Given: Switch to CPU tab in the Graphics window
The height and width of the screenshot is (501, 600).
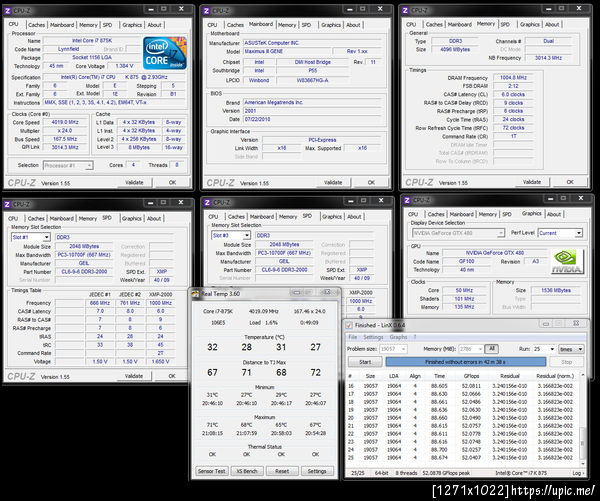Looking at the screenshot, I should [413, 214].
